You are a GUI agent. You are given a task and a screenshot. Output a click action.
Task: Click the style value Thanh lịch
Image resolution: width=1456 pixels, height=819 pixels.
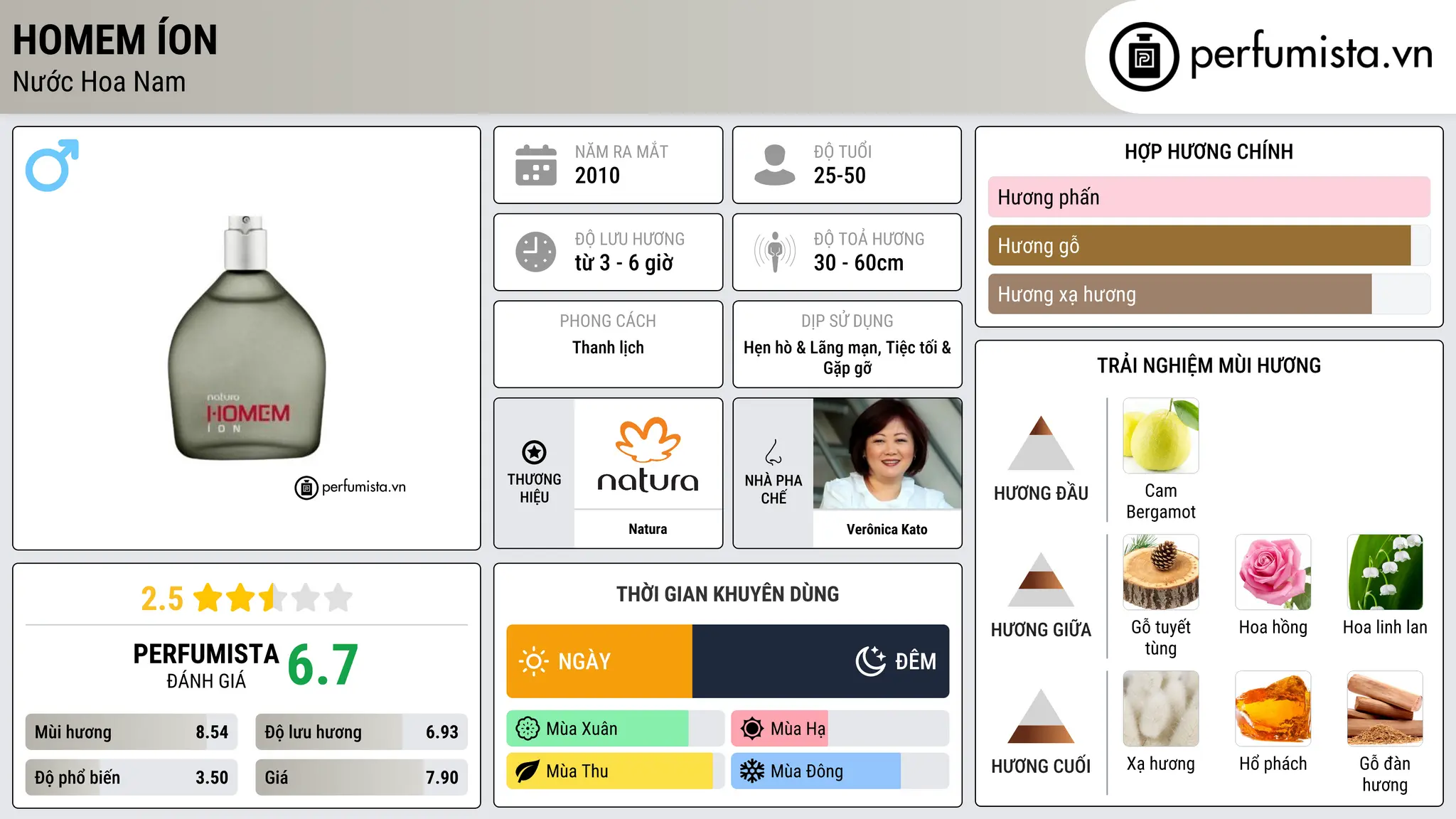pos(608,348)
